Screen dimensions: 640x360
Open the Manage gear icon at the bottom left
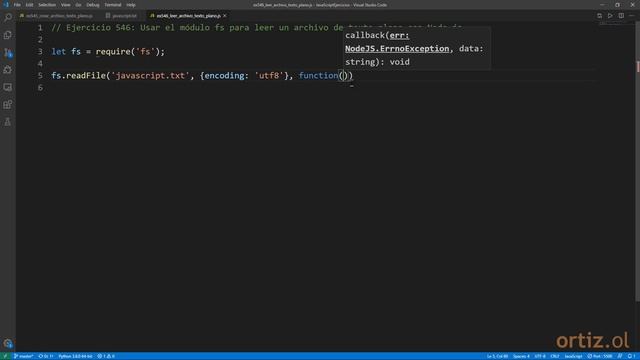(x=8, y=343)
